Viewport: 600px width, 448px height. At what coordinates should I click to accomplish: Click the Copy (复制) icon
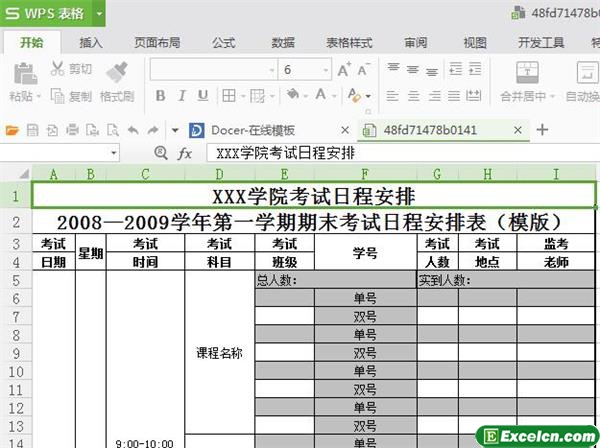55,96
